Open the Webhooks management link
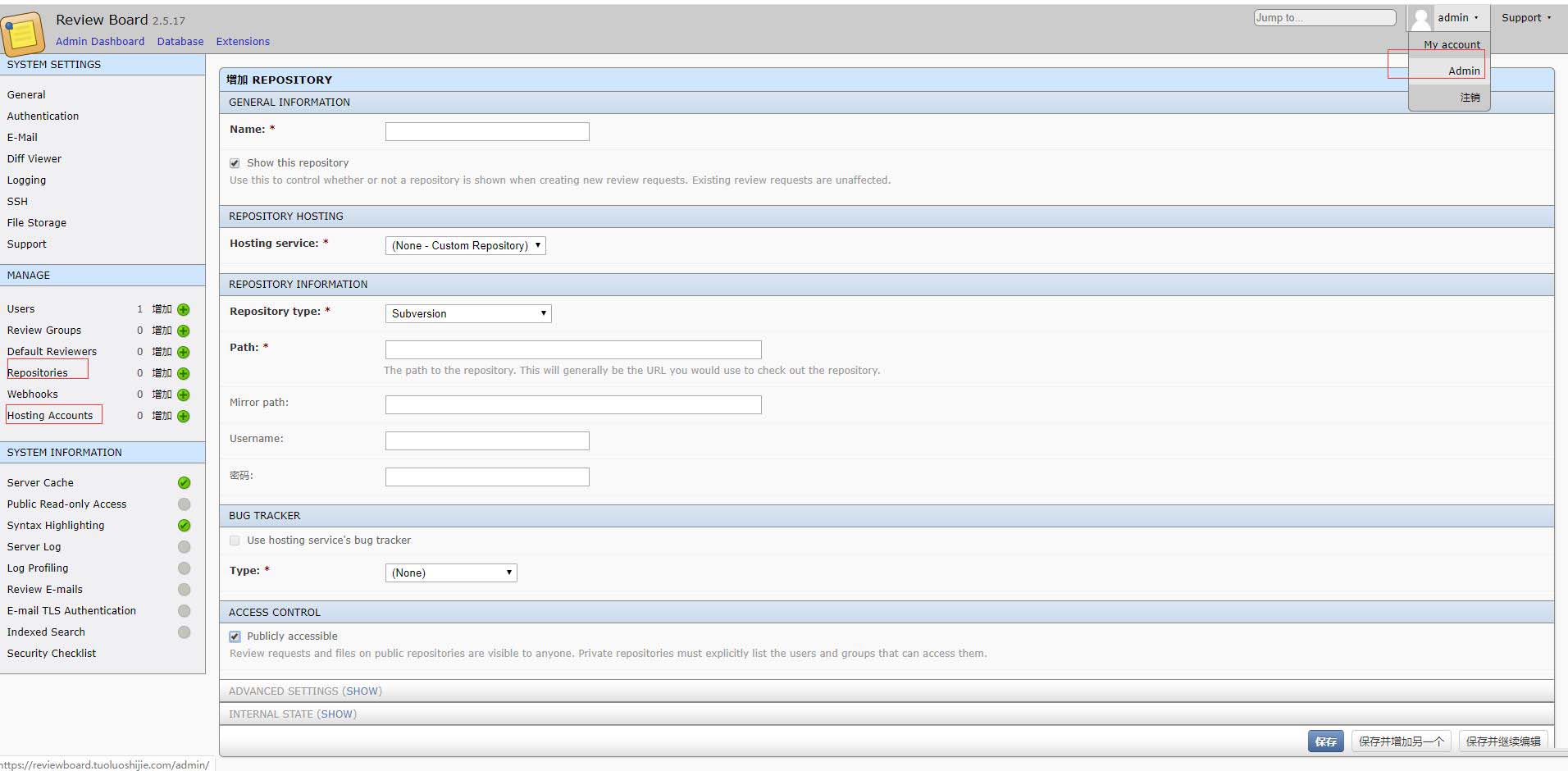 coord(33,395)
